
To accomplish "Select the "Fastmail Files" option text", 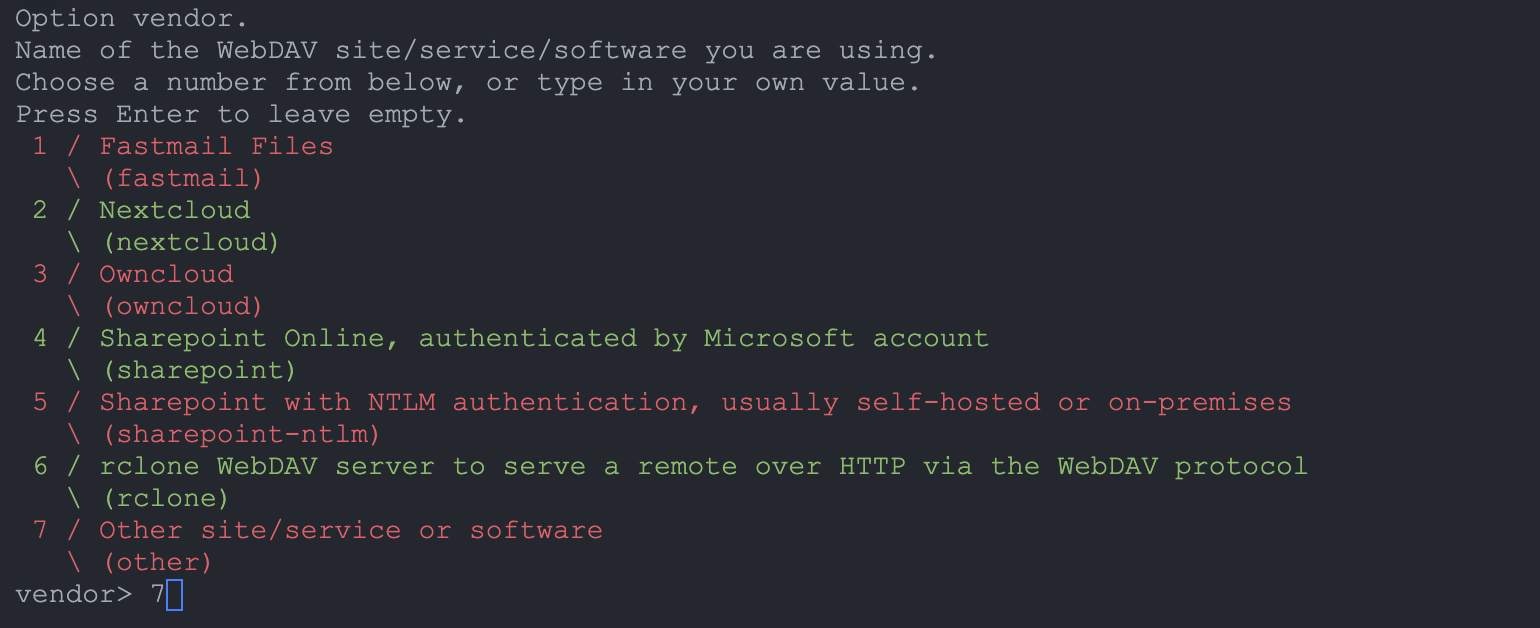I will pyautogui.click(x=216, y=146).
